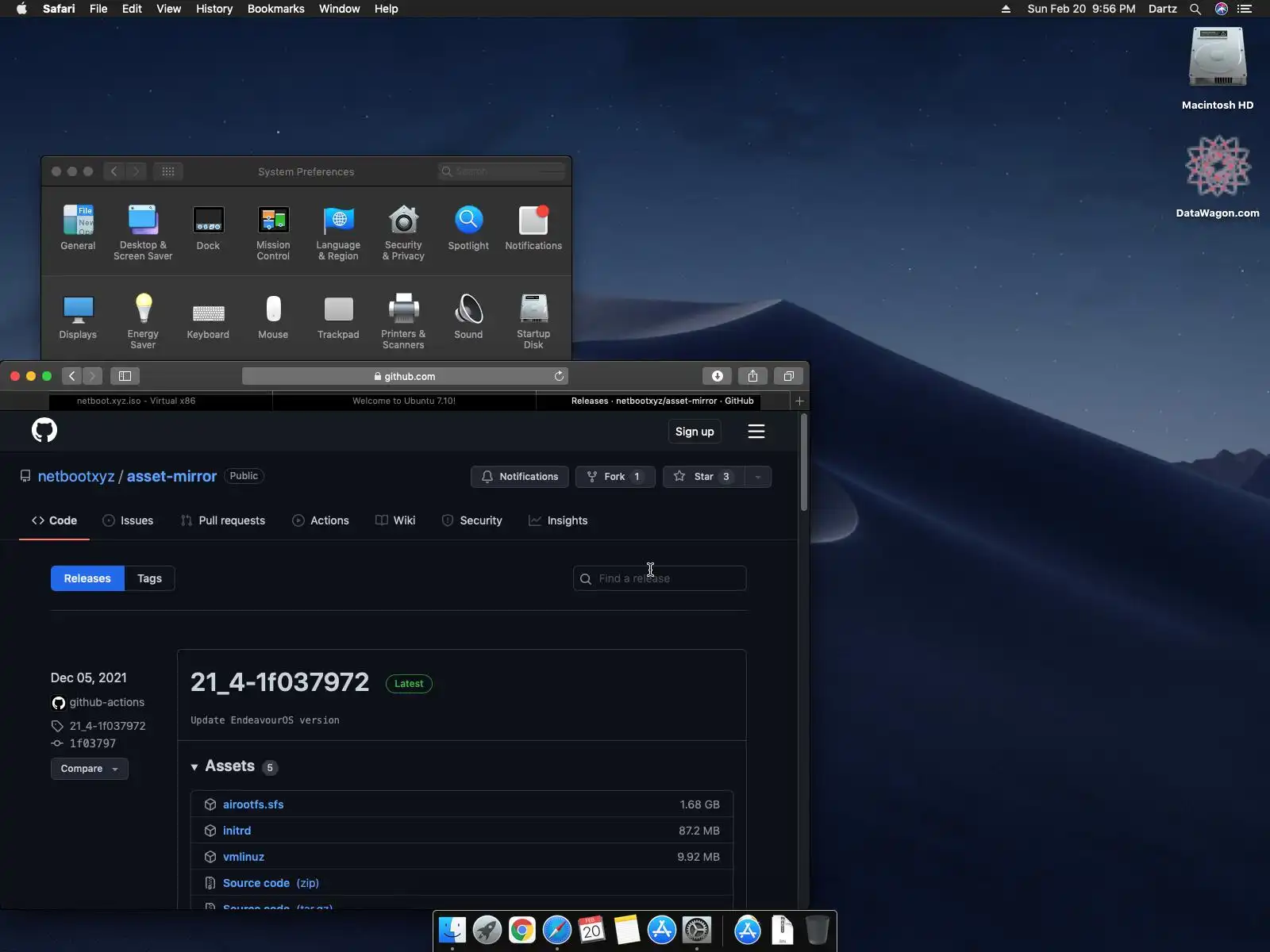
Task: Select the Macintosh HD desktop icon
Action: point(1218,68)
